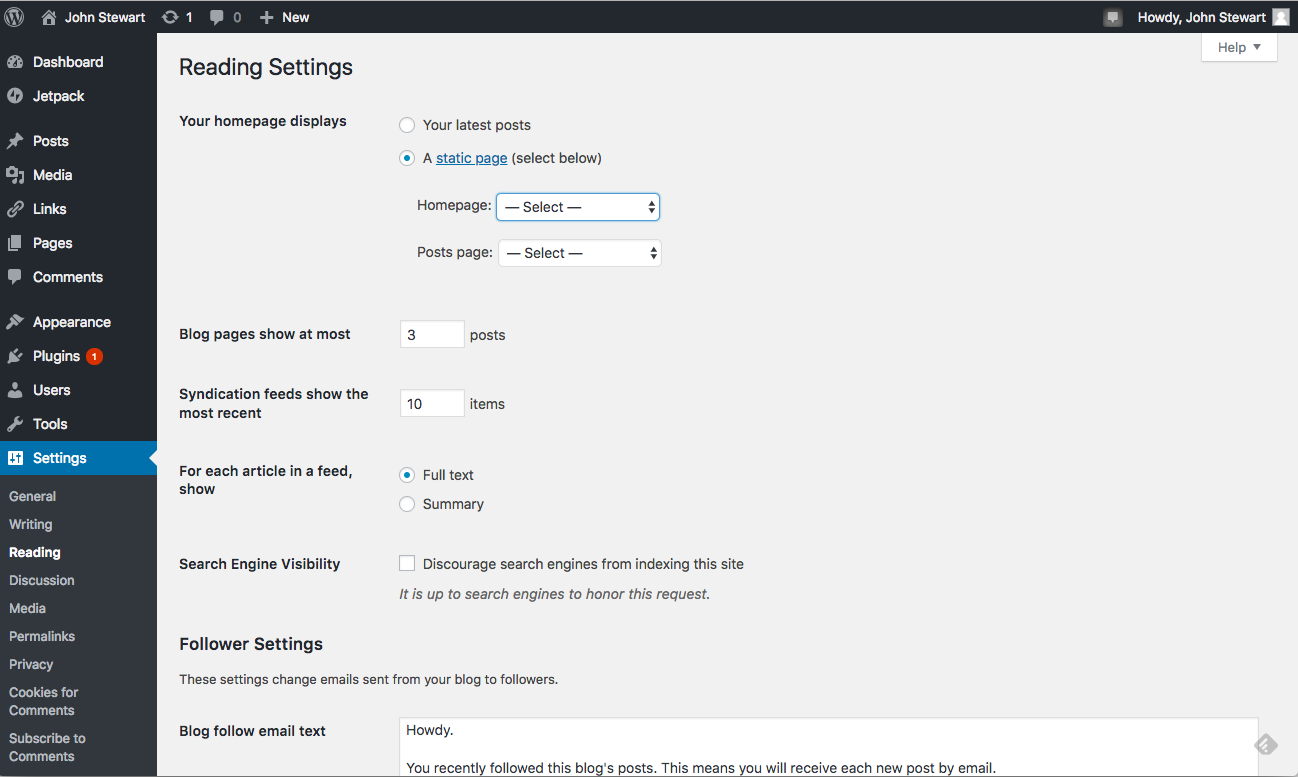
Task: Click the Jetpack icon in sidebar
Action: 15,96
